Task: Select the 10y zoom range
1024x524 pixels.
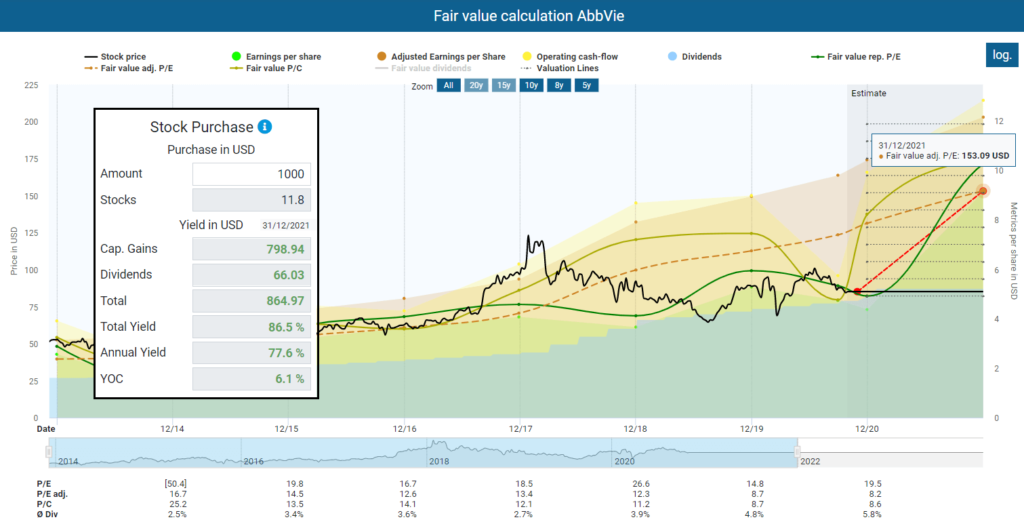Action: [532, 86]
